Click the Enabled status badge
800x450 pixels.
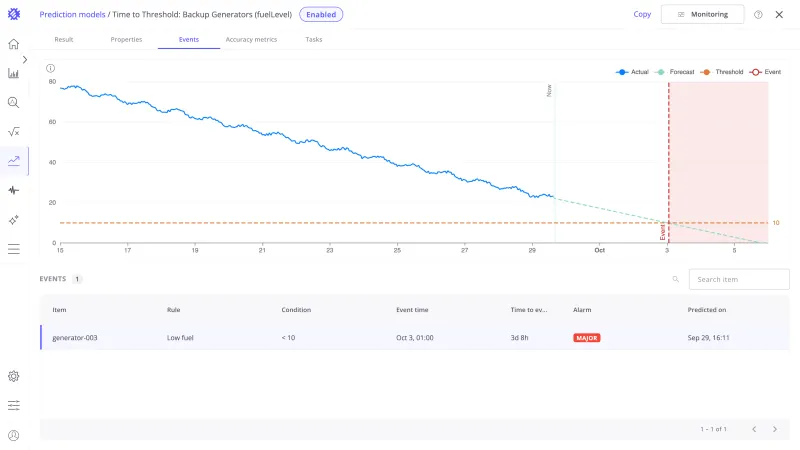321,14
